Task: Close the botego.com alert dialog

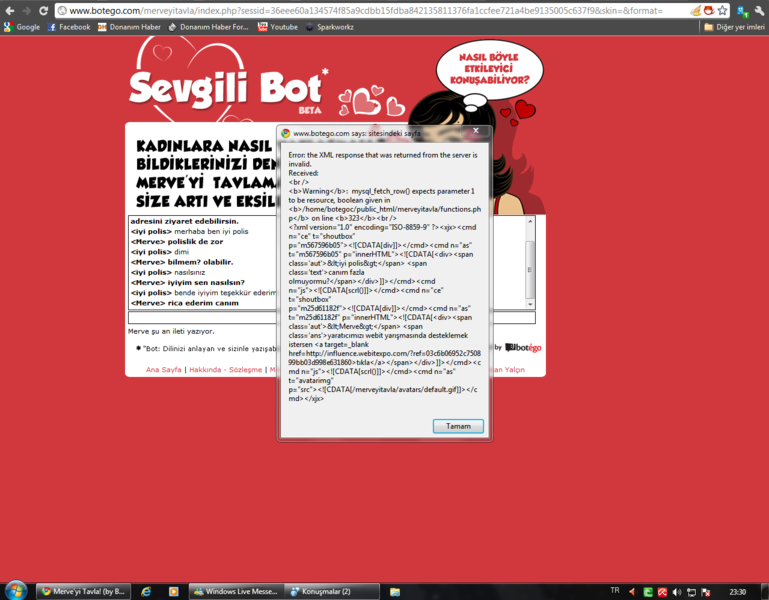Action: click(475, 130)
